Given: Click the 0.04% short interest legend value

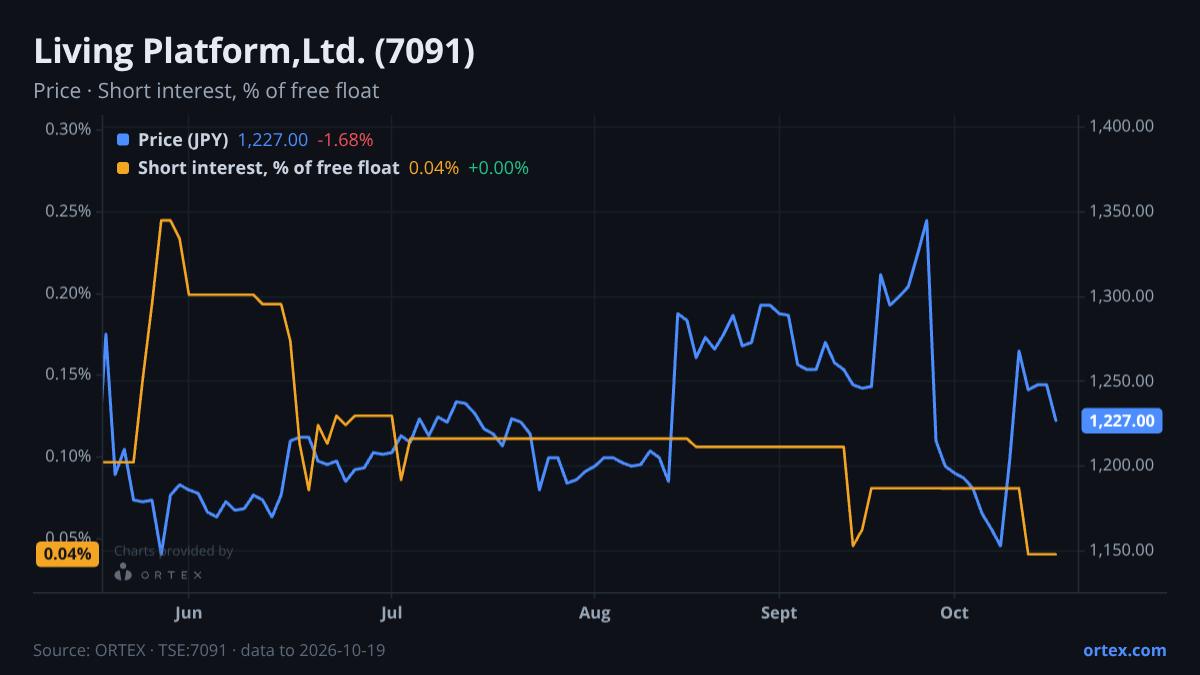Looking at the screenshot, I should pos(434,168).
